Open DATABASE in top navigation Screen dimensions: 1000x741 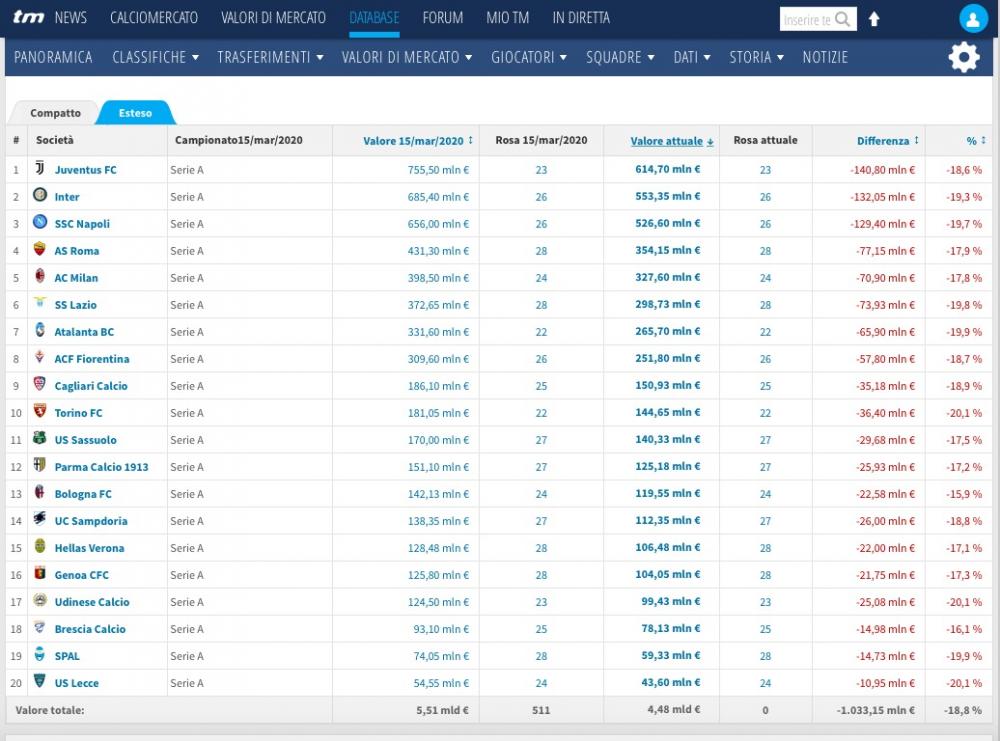[374, 18]
